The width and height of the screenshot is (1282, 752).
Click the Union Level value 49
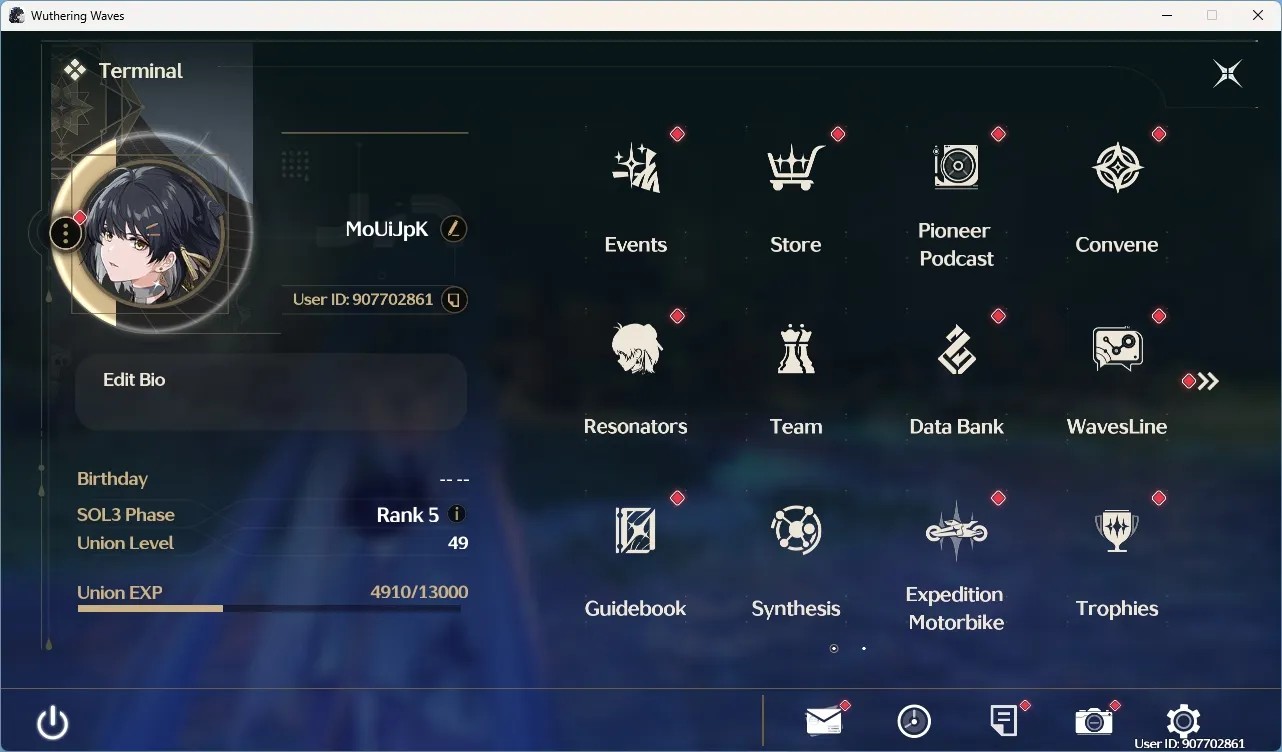[x=458, y=543]
